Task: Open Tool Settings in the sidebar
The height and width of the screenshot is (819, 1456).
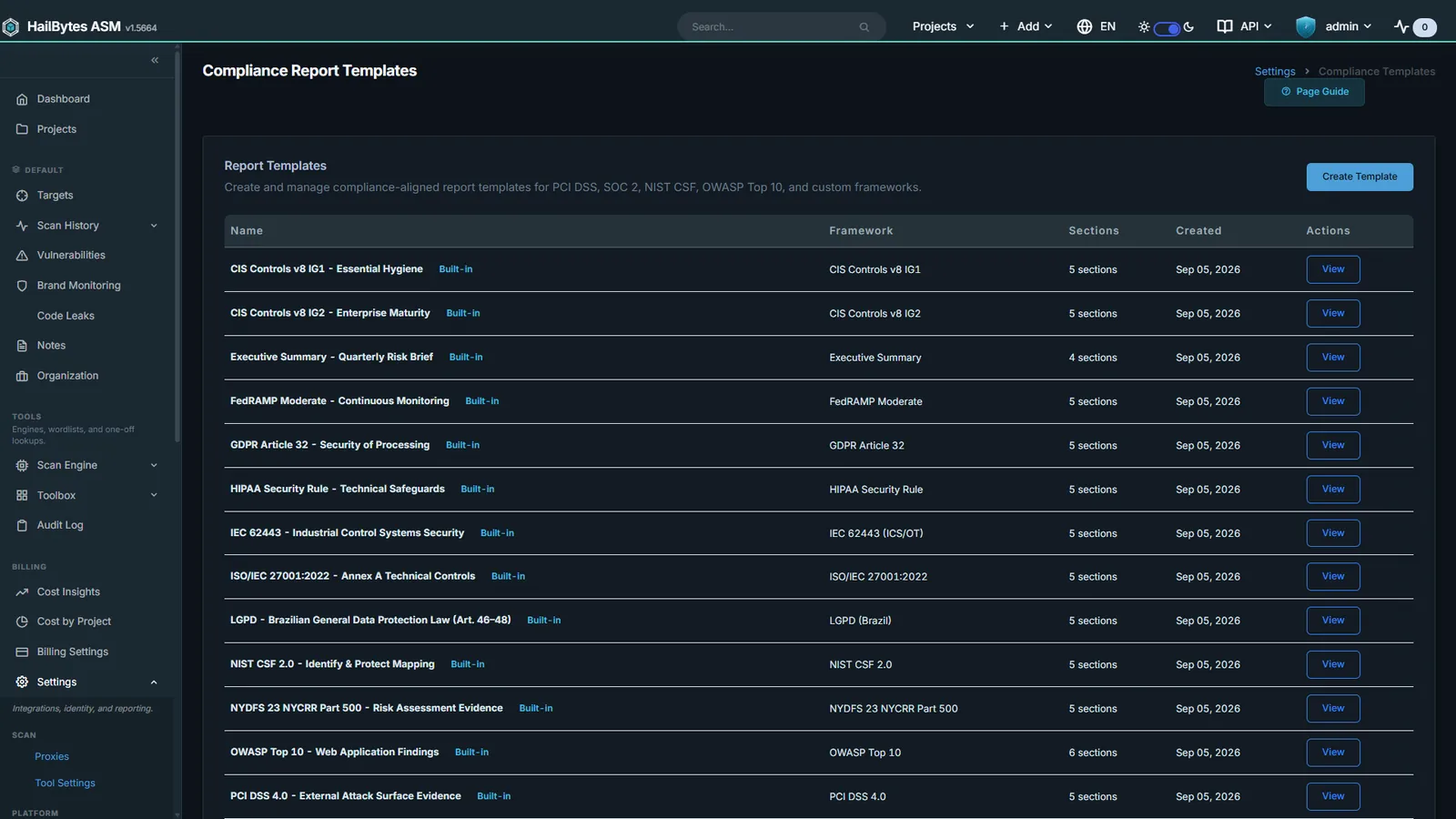Action: click(65, 783)
